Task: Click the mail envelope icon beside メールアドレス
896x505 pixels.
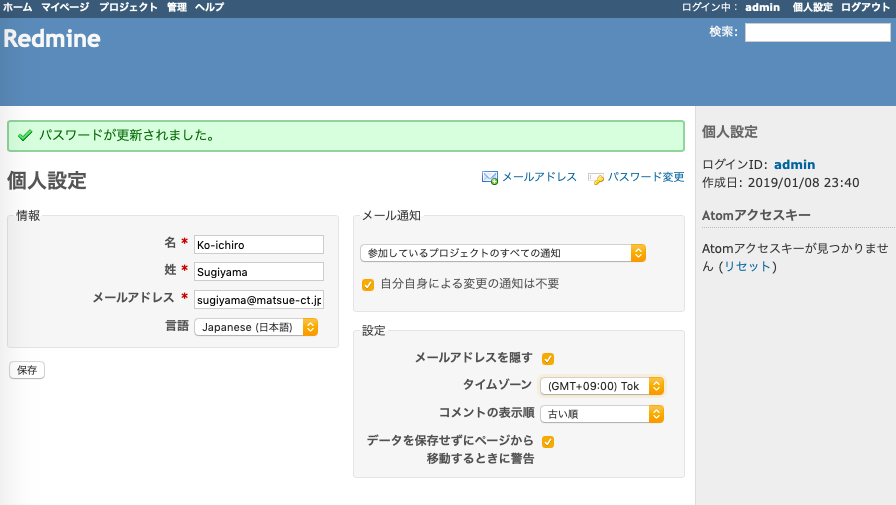Action: pyautogui.click(x=490, y=178)
